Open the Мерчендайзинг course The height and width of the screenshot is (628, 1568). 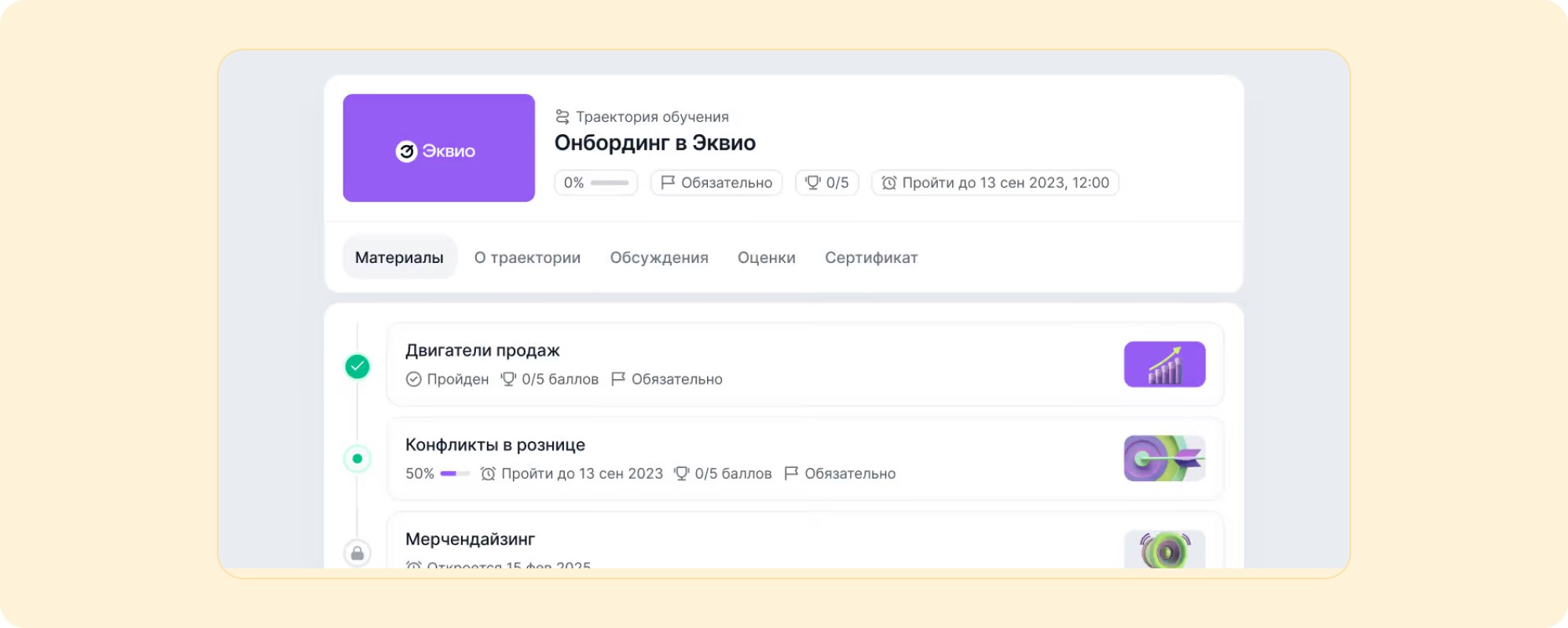(805, 540)
